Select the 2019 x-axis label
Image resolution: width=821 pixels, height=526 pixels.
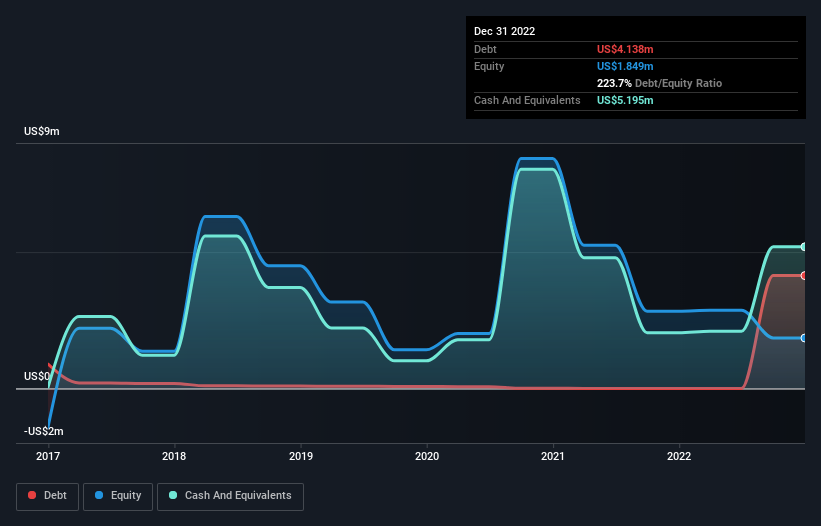click(x=301, y=456)
